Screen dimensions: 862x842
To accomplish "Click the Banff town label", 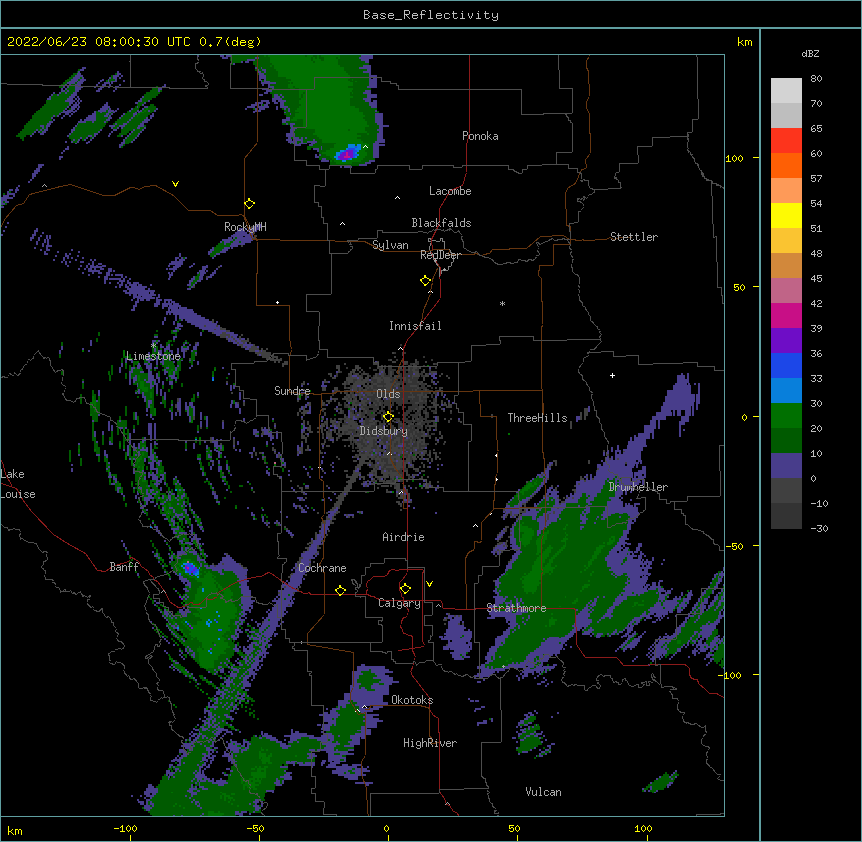I will [124, 567].
